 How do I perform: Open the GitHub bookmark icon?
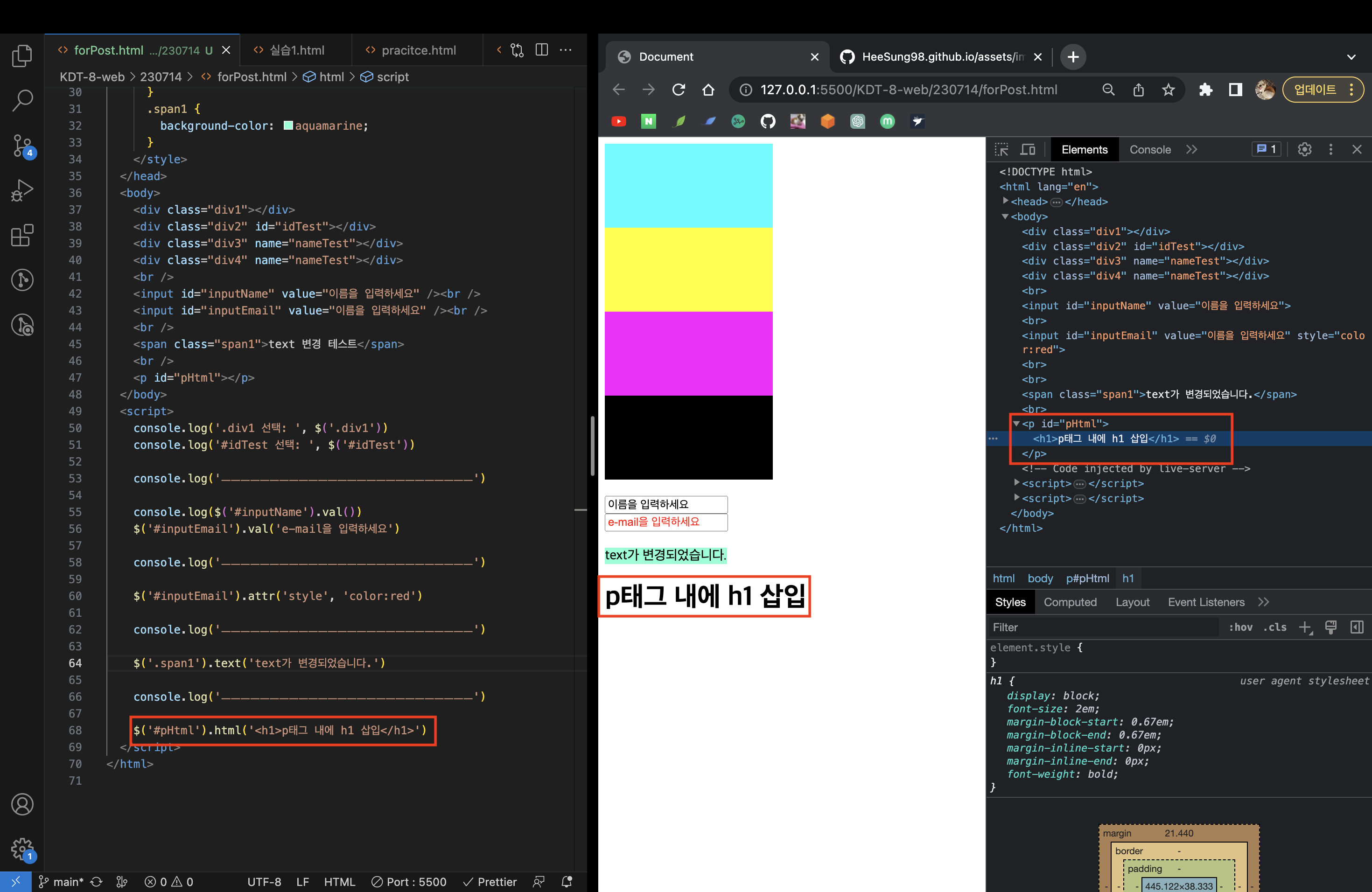click(768, 122)
